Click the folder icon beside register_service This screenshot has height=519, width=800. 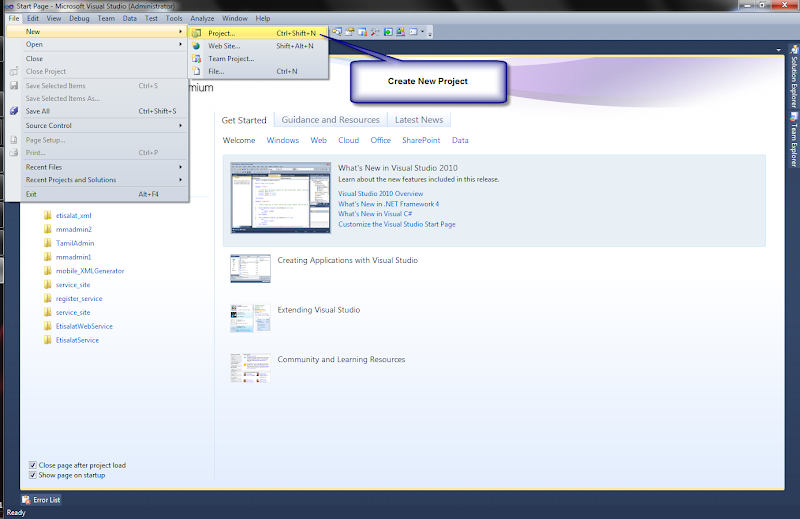click(47, 298)
